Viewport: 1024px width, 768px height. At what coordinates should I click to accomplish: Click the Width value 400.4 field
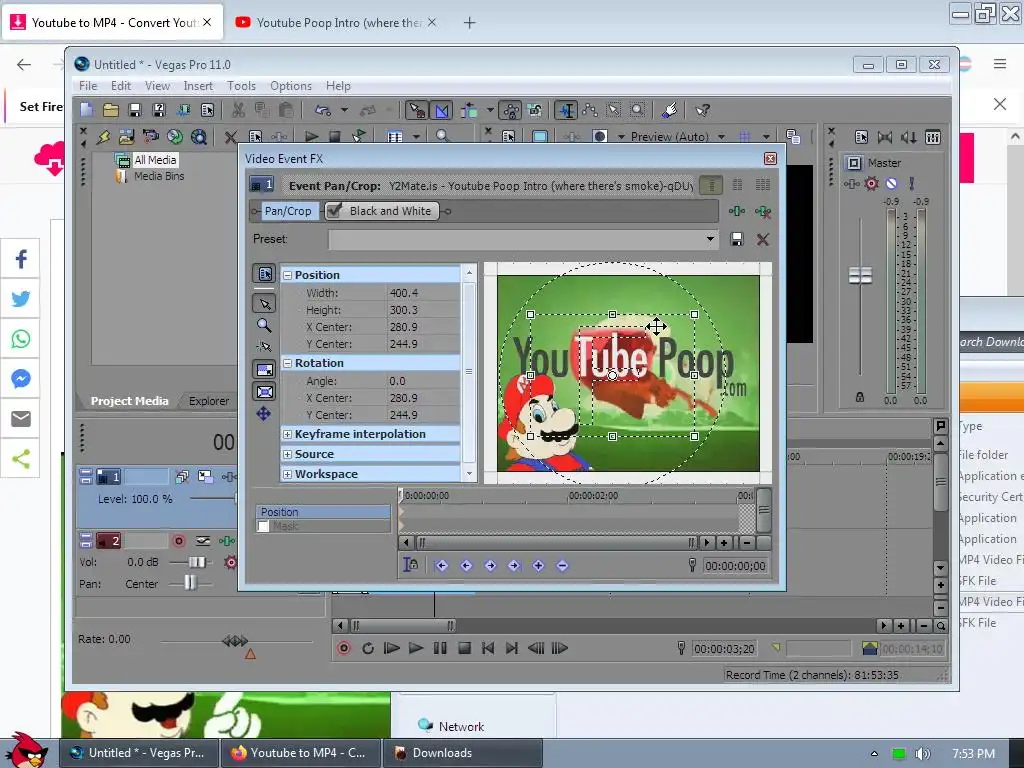(423, 293)
